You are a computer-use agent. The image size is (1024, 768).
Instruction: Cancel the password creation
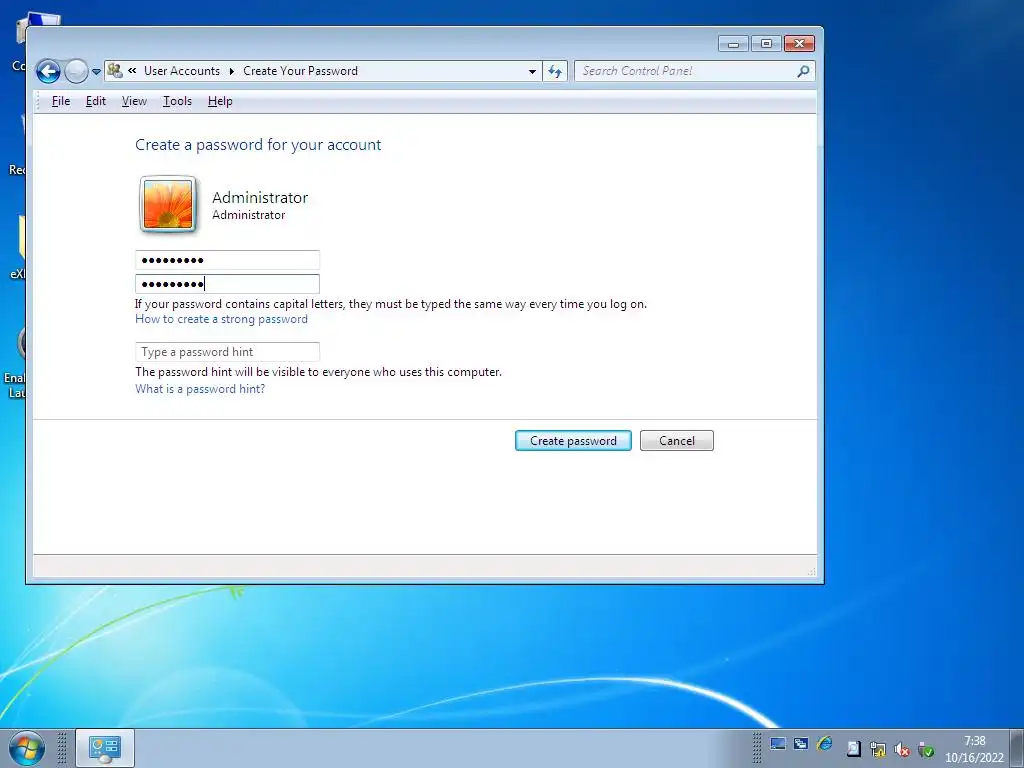677,441
